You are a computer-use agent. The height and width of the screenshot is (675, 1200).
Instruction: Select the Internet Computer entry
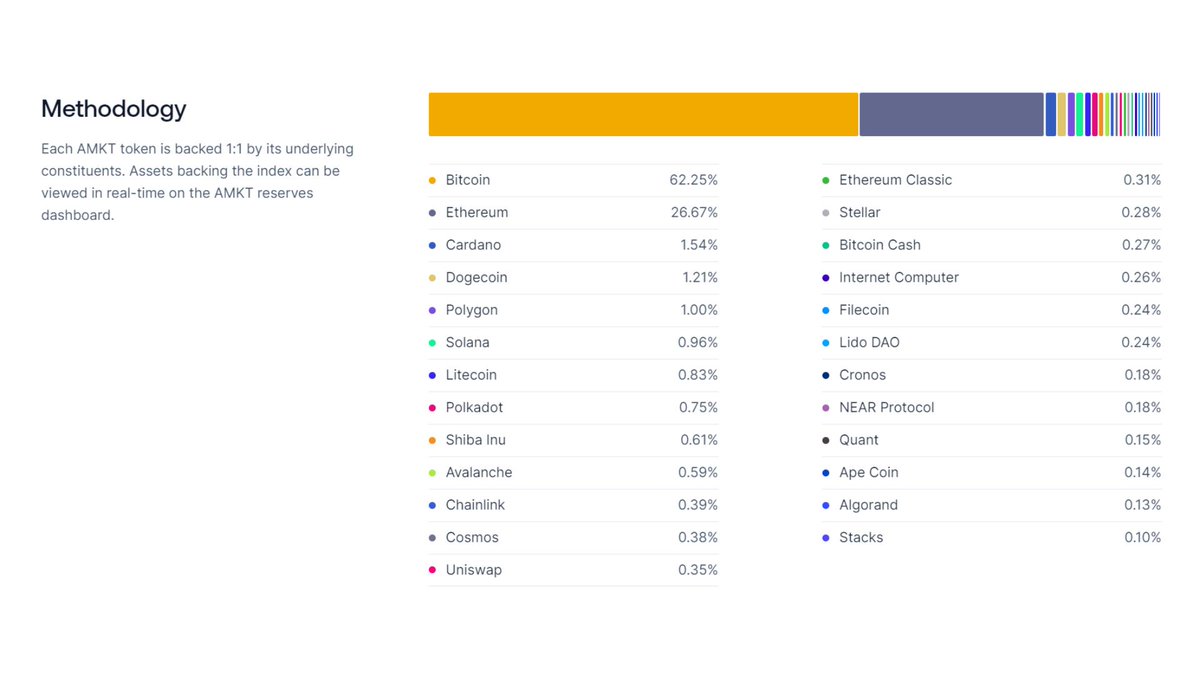point(898,277)
